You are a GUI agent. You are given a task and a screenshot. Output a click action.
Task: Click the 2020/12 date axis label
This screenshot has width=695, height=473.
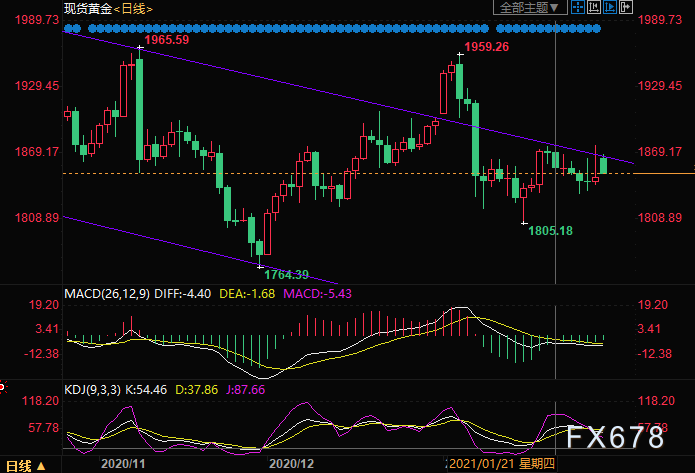click(x=292, y=464)
